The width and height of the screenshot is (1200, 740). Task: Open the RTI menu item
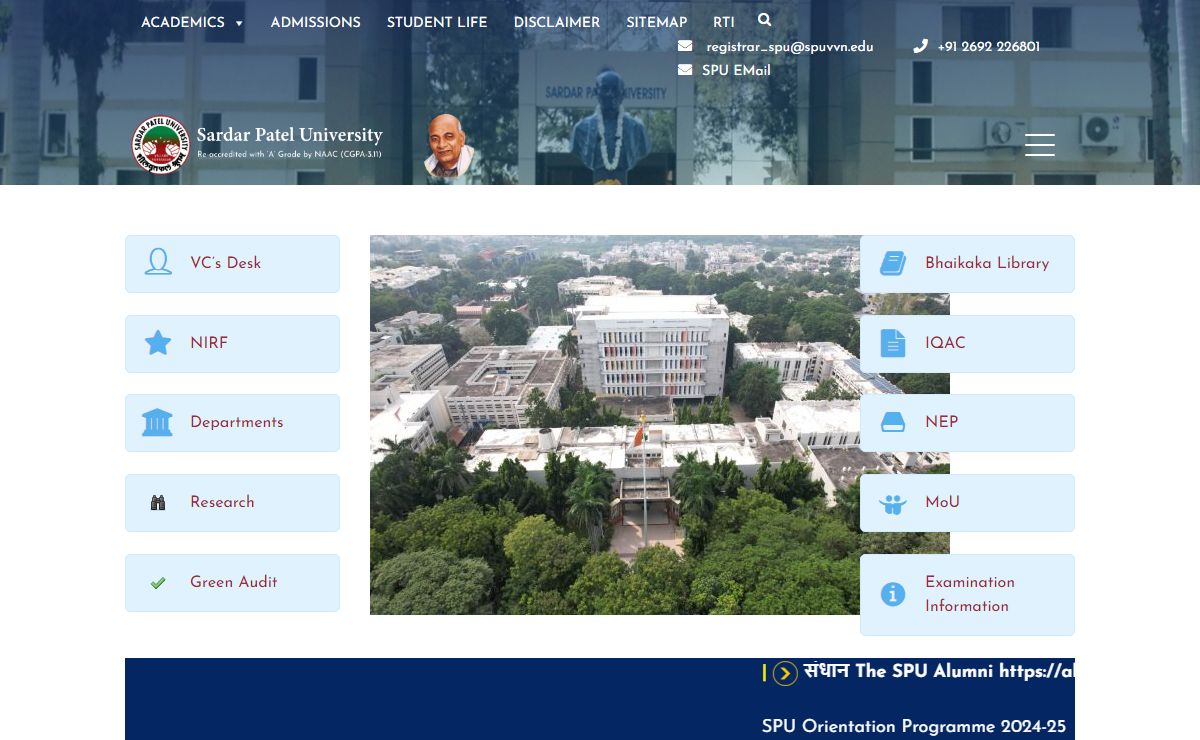[724, 22]
